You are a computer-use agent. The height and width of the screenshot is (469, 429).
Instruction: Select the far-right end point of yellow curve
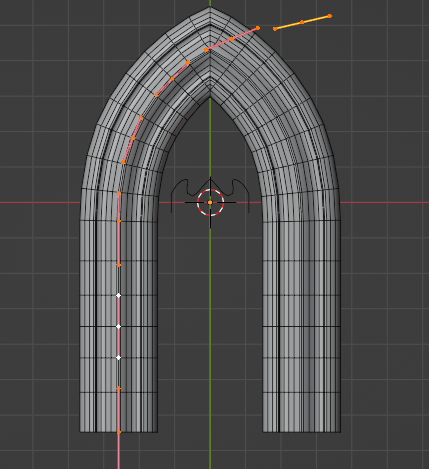[330, 16]
